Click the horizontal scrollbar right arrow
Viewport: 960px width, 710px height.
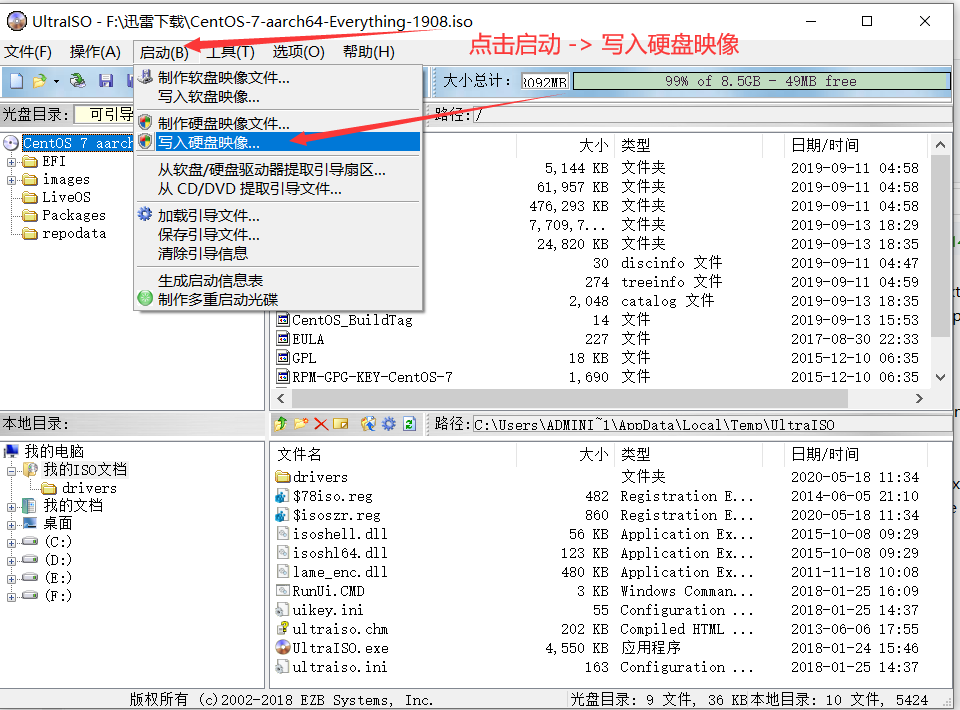tap(919, 398)
